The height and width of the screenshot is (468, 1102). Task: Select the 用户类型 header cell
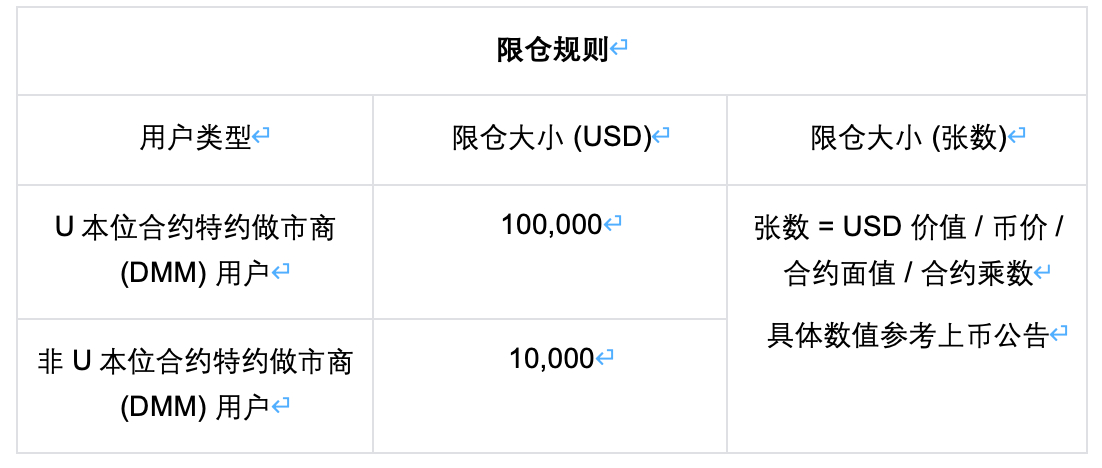[x=195, y=138]
